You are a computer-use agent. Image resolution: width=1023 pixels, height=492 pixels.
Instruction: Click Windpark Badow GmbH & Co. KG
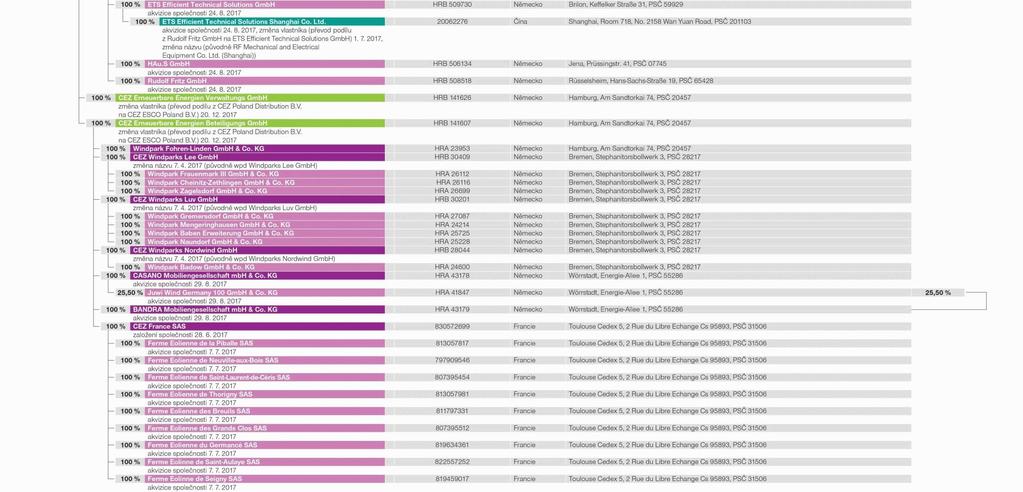pyautogui.click(x=201, y=268)
